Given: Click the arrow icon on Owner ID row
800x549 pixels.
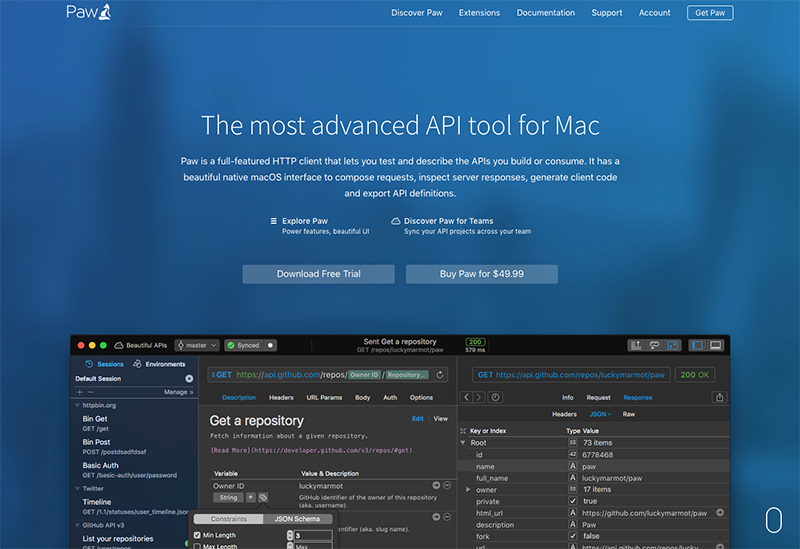Looking at the screenshot, I should pyautogui.click(x=436, y=486).
